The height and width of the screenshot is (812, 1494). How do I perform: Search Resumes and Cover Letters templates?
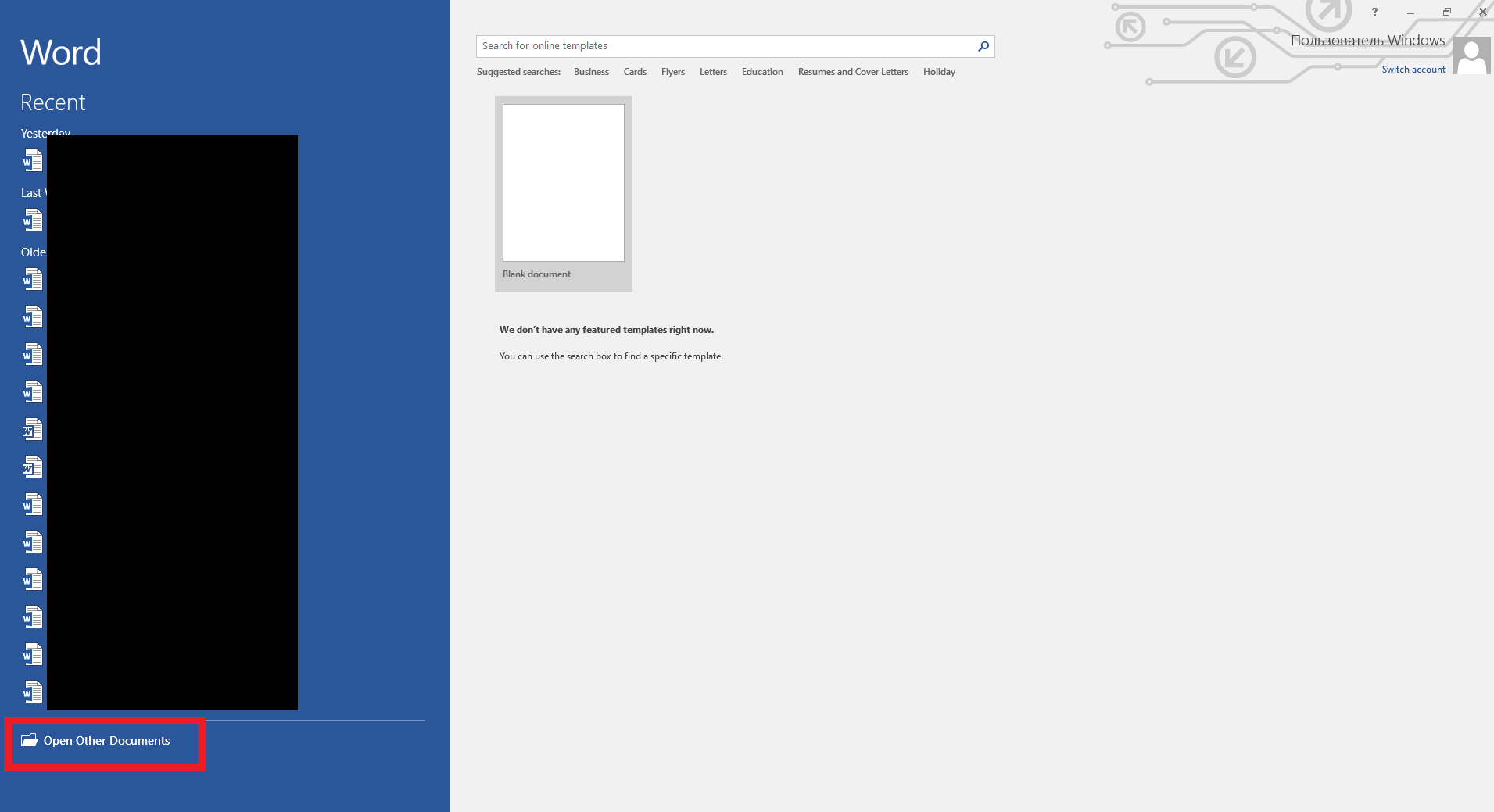click(x=853, y=72)
